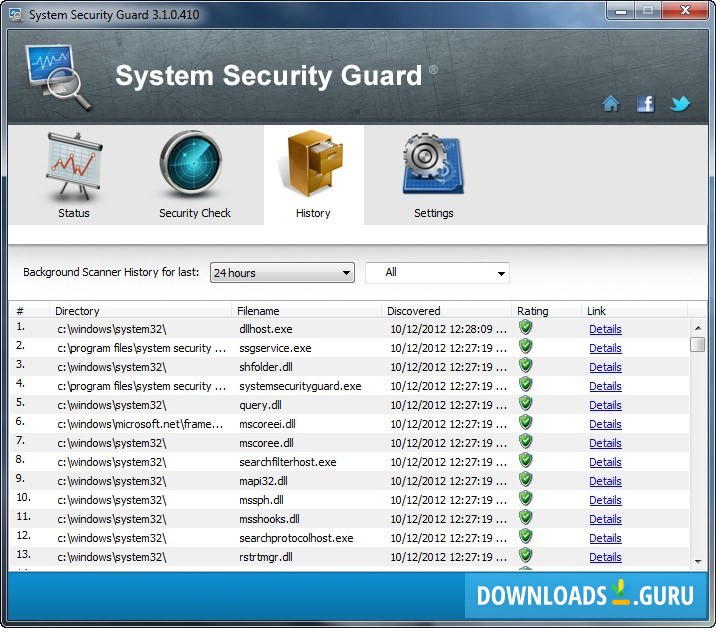Sort by the Directory column header
The width and height of the screenshot is (716, 628).
coord(77,311)
